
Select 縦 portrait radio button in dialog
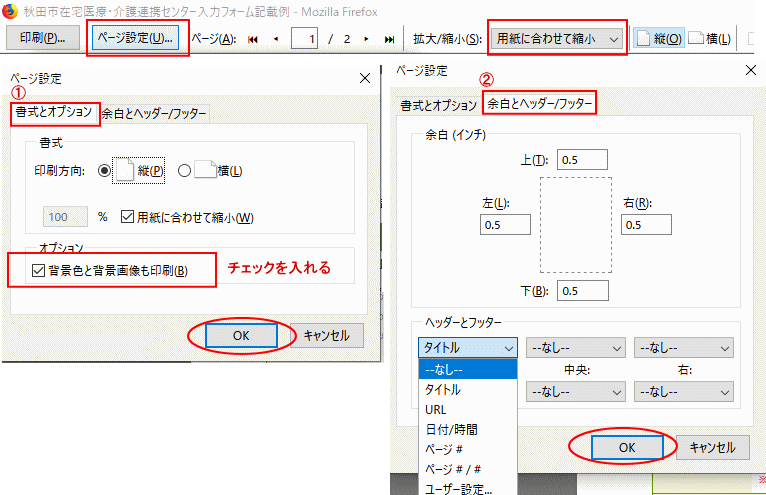(106, 171)
